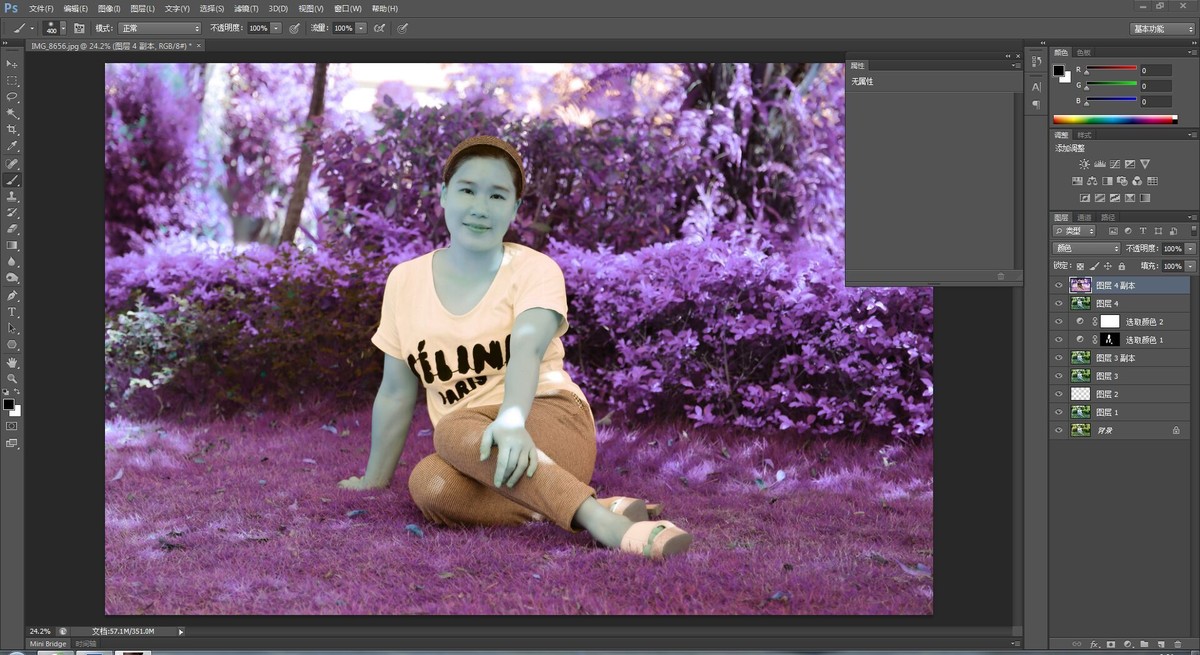
Task: Open the Mini Bridge panel
Action: click(x=47, y=644)
